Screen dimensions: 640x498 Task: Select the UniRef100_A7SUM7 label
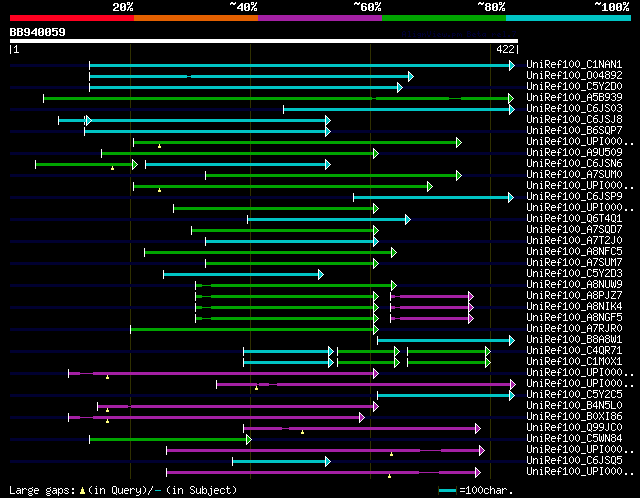point(574,262)
